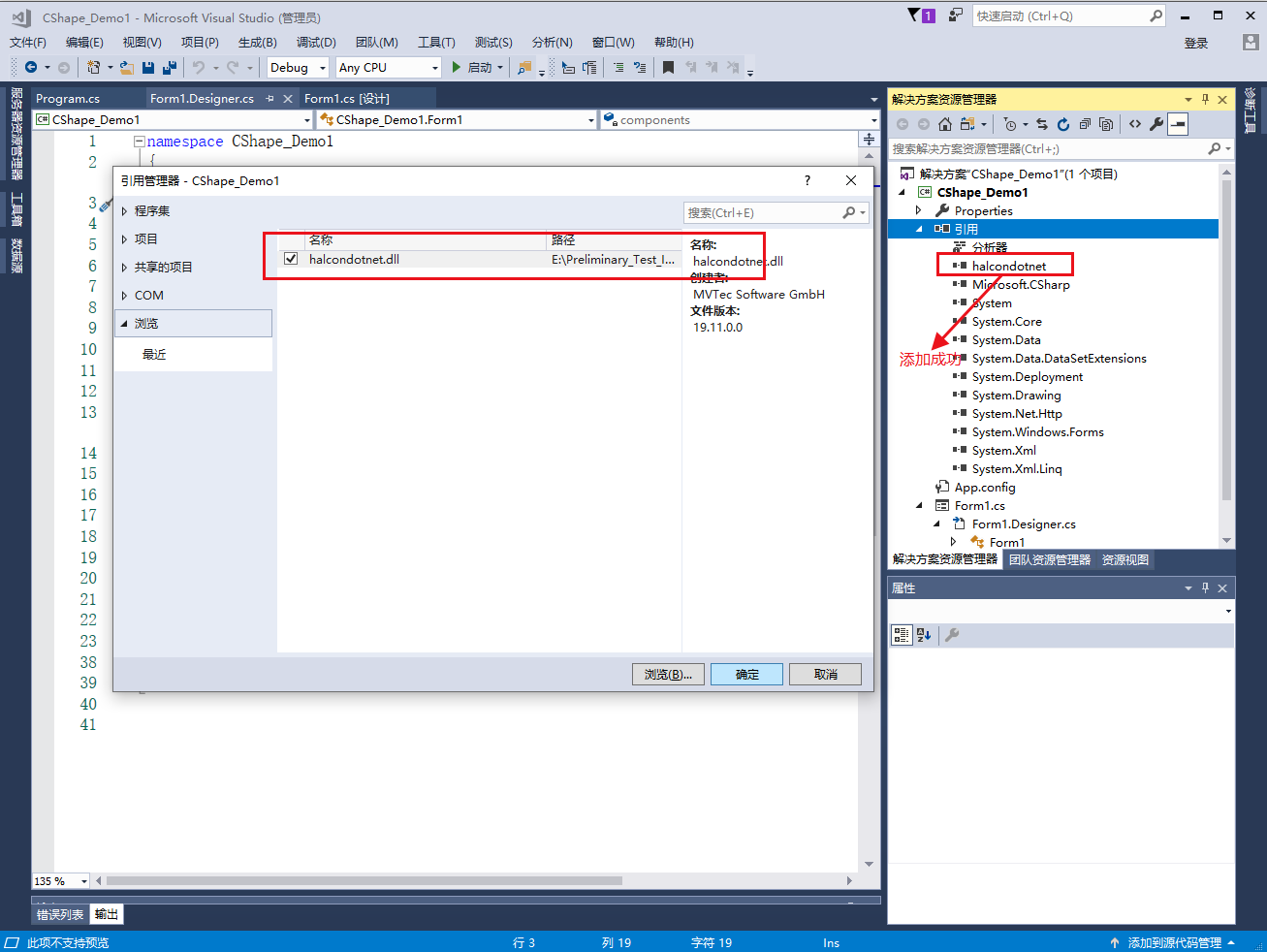
Task: Click the alphabetical sort icon in Properties panel
Action: (x=924, y=635)
